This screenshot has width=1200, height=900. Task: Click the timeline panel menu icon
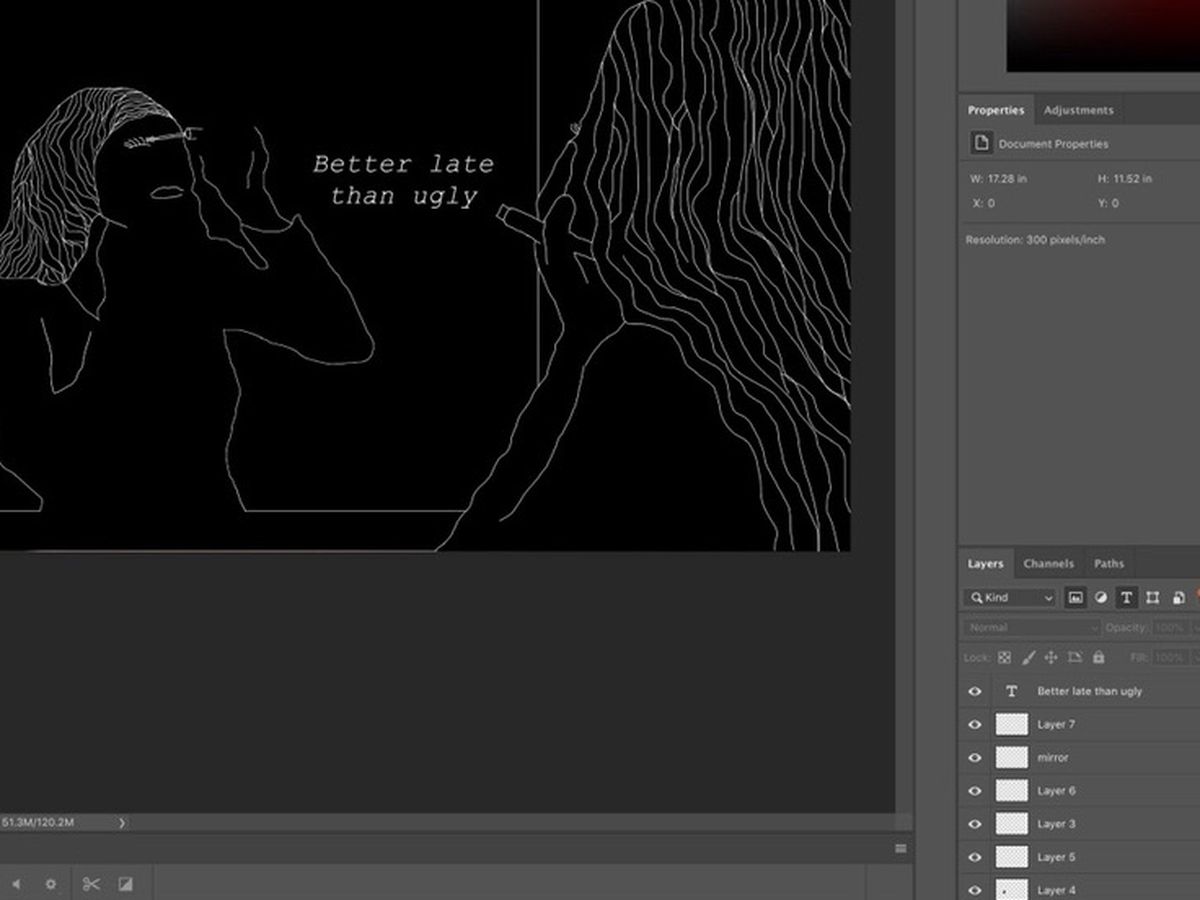tap(901, 848)
